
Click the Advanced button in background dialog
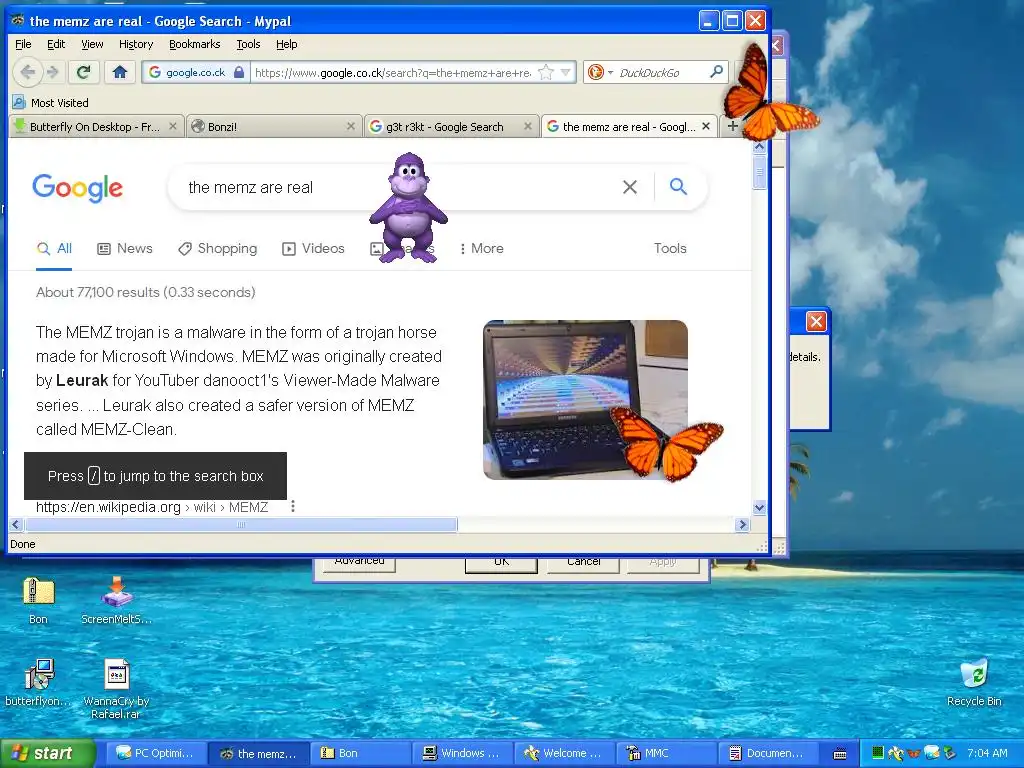[x=359, y=562]
